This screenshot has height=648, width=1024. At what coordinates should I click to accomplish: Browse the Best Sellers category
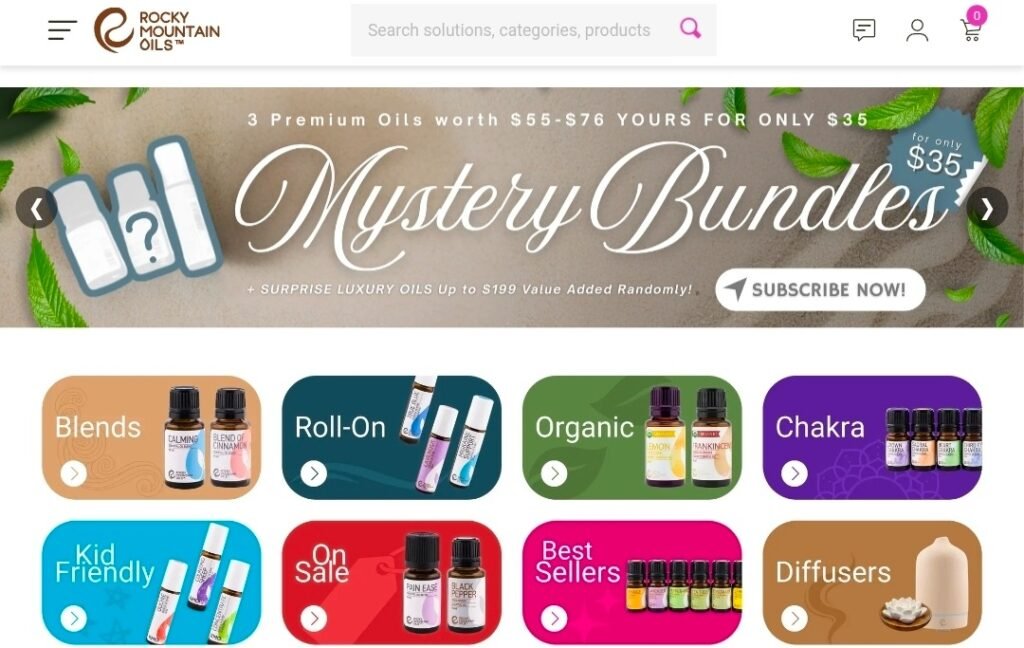pos(632,583)
